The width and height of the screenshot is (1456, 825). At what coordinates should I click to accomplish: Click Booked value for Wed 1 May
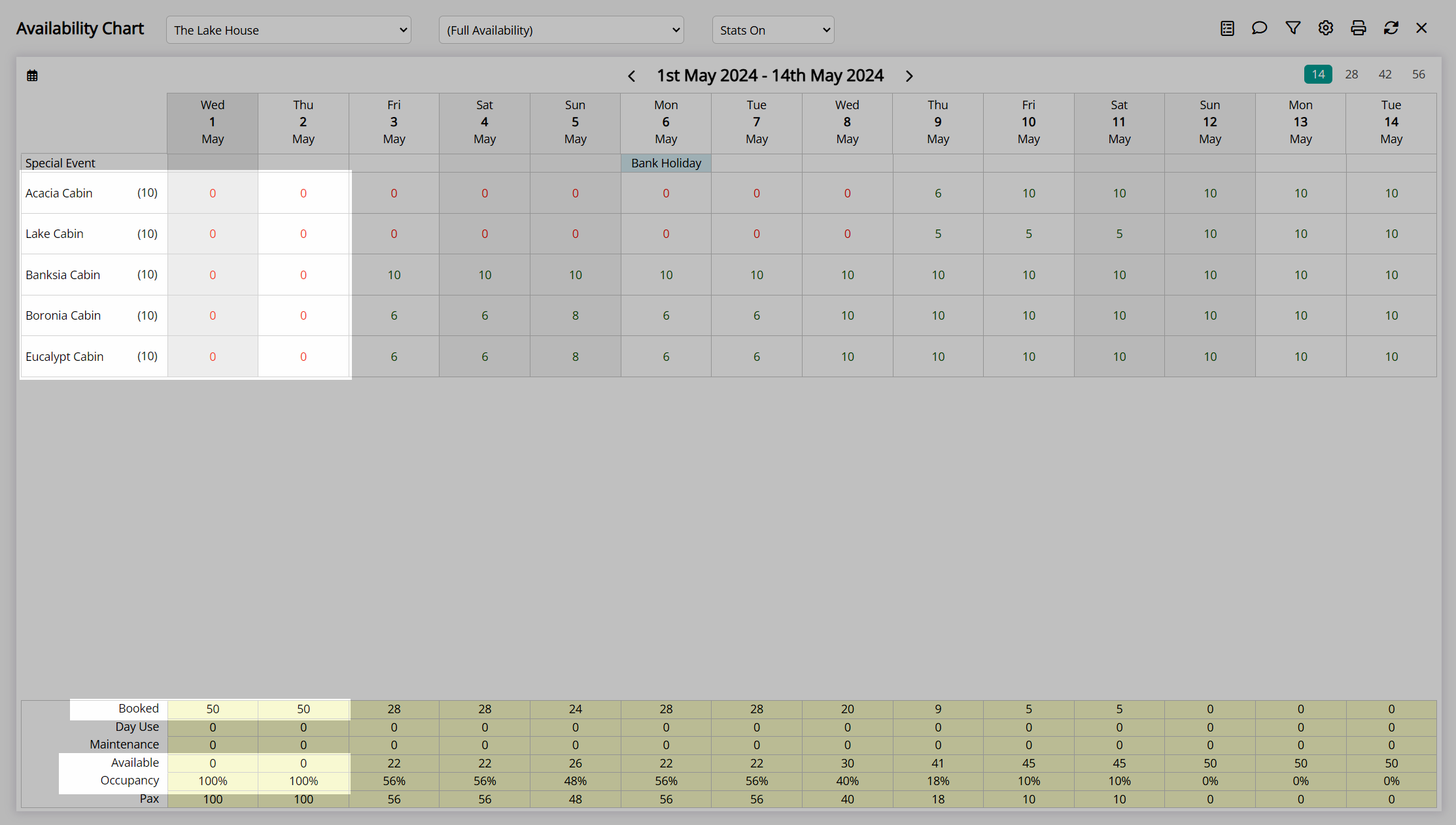[213, 709]
